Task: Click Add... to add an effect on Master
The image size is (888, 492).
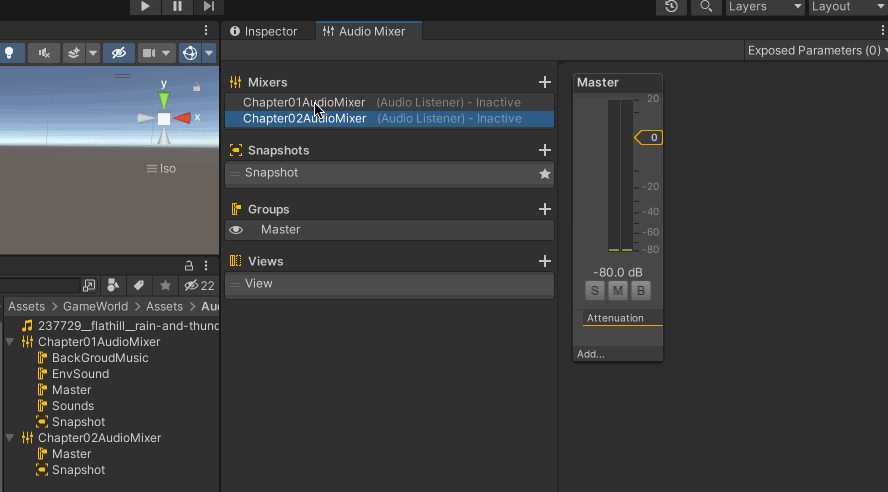Action: click(591, 354)
